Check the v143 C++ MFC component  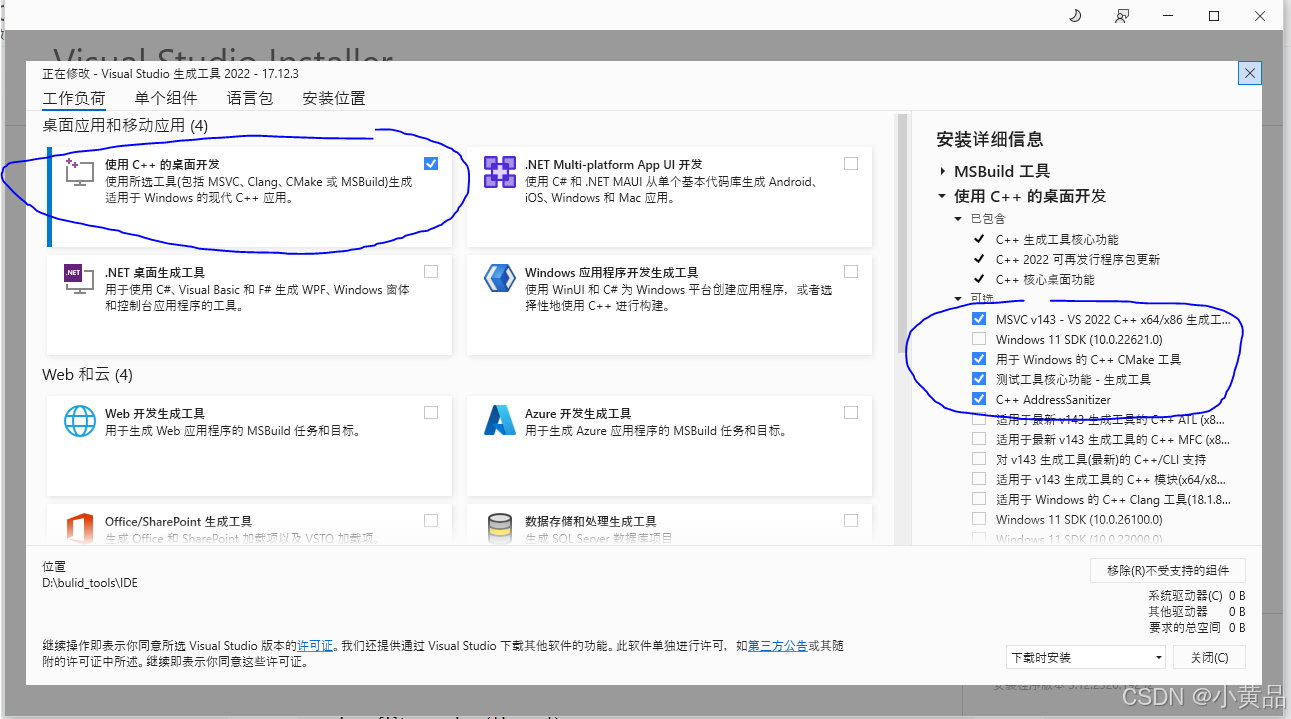click(979, 439)
